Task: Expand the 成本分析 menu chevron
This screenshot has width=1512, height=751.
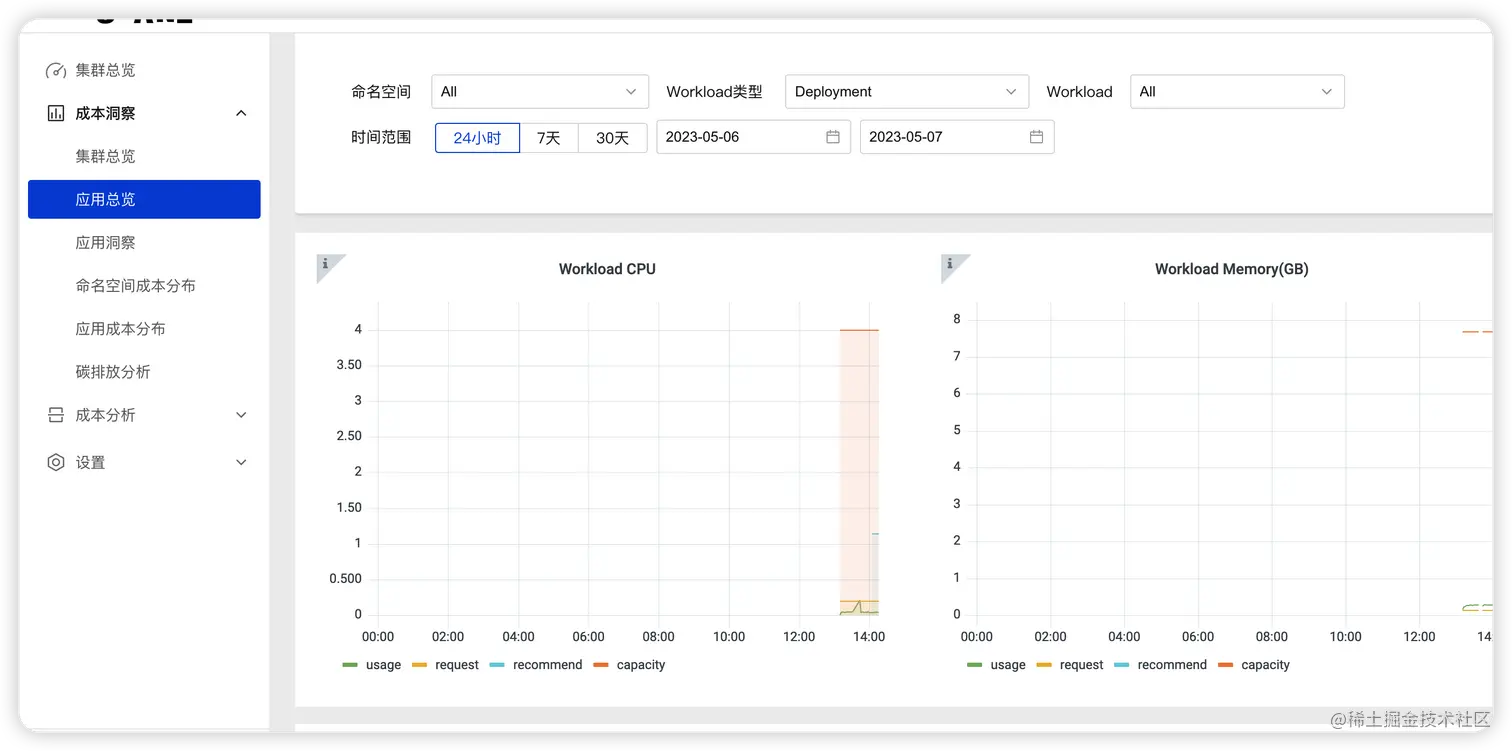Action: [x=241, y=415]
